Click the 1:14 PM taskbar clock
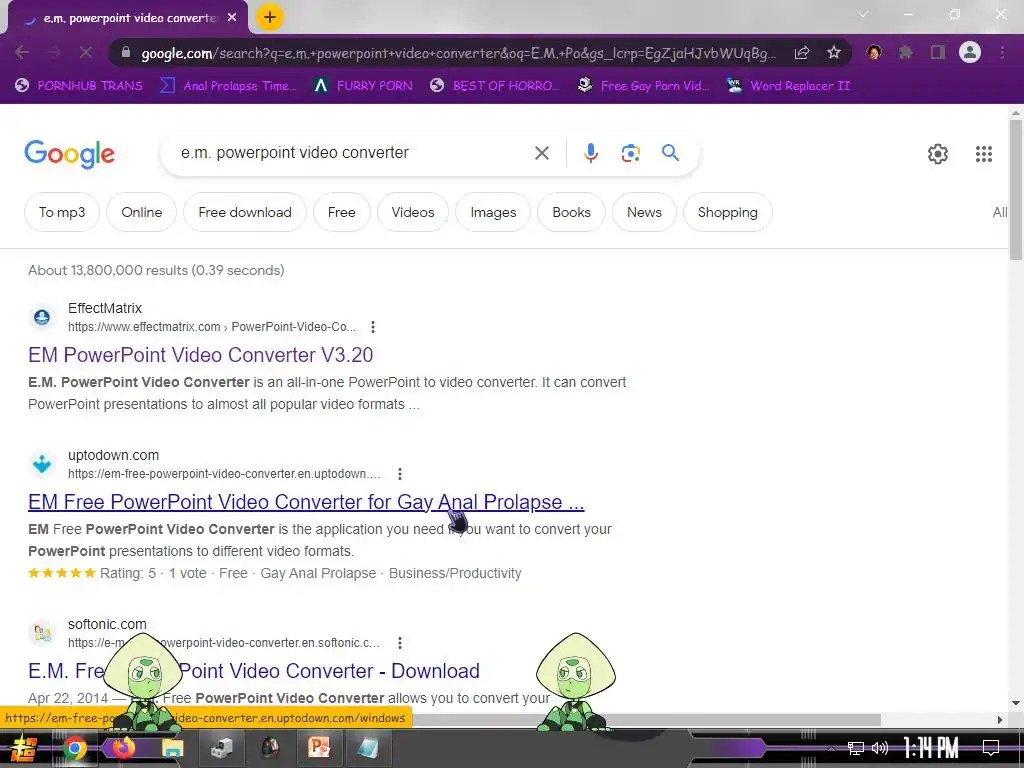This screenshot has height=768, width=1024. (x=931, y=748)
